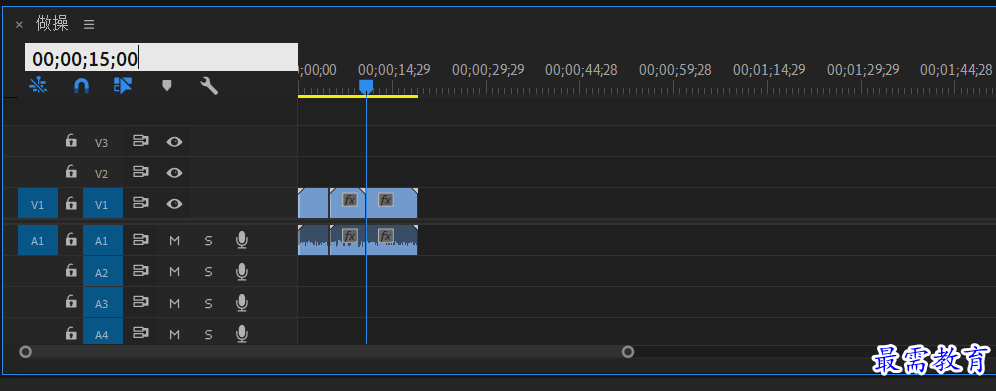Mute track A3
Image resolution: width=996 pixels, height=391 pixels.
coord(174,303)
